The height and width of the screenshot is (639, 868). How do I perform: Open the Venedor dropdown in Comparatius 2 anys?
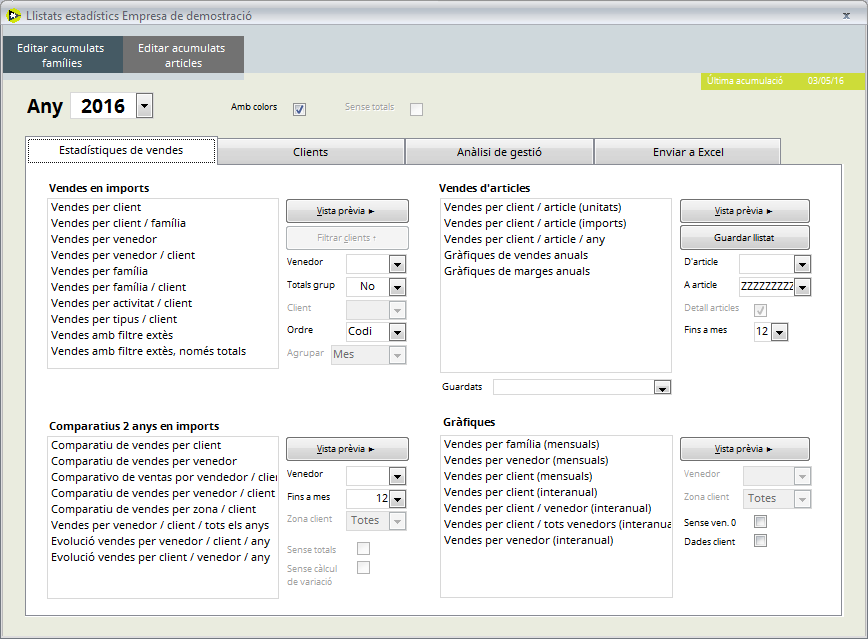[x=397, y=476]
